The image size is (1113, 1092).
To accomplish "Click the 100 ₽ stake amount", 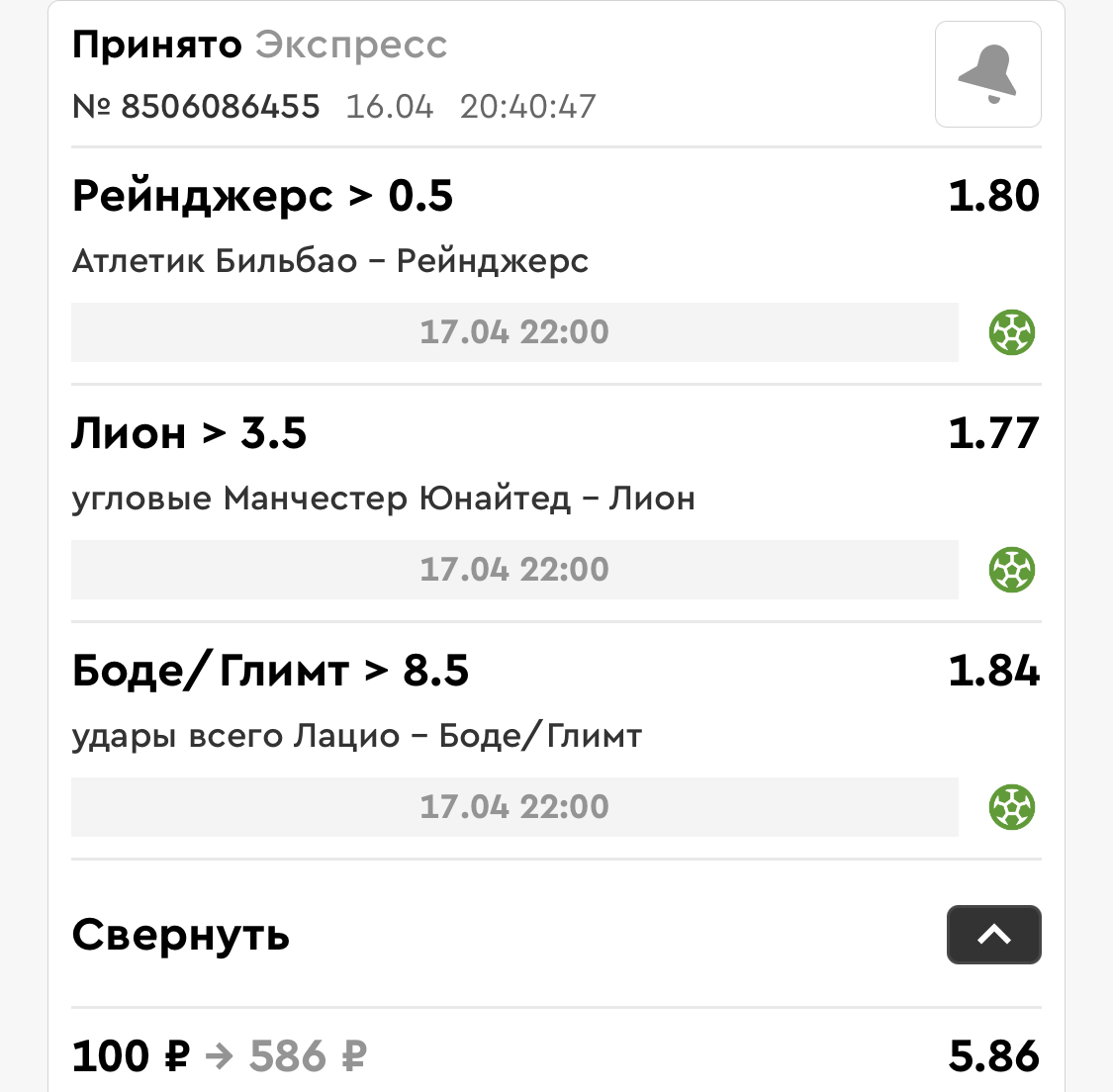I will tap(132, 1055).
